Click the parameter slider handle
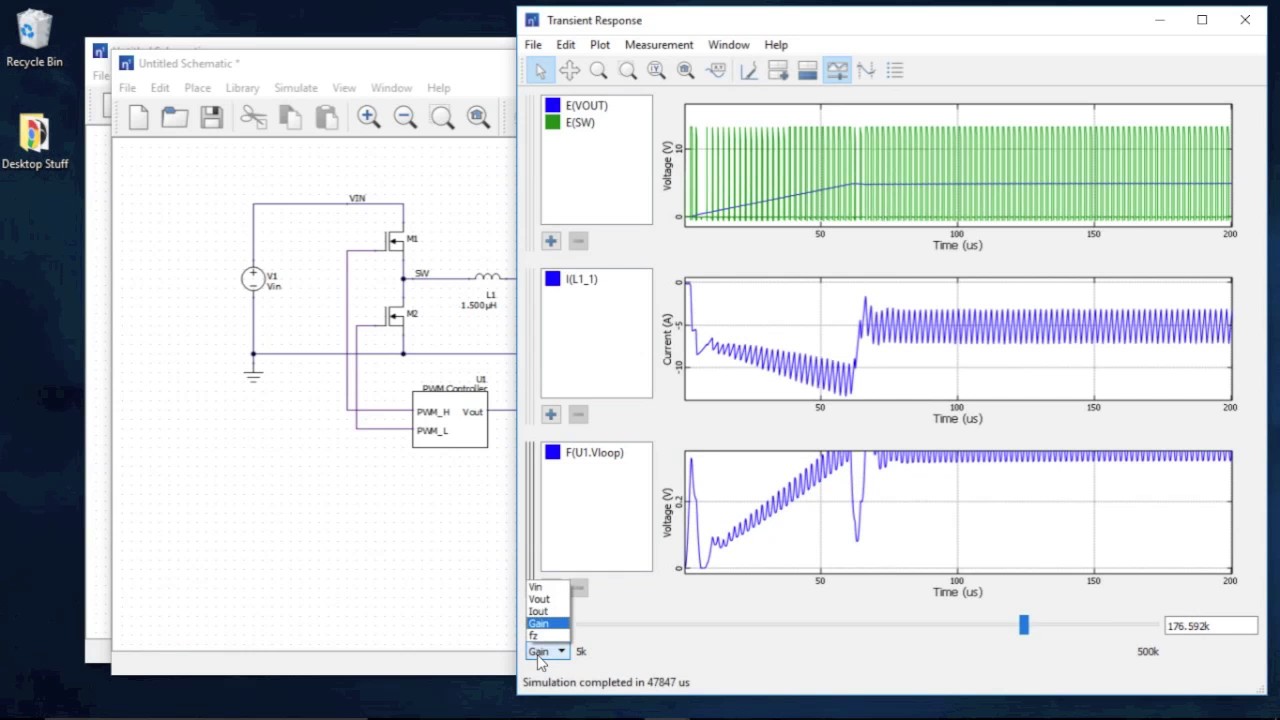The height and width of the screenshot is (720, 1280). point(1023,625)
